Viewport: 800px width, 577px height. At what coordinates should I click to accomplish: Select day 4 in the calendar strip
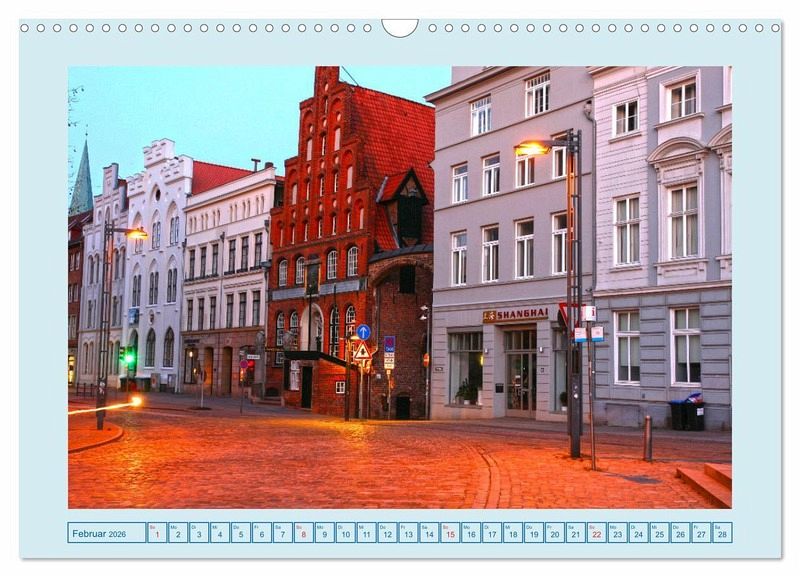tap(220, 532)
